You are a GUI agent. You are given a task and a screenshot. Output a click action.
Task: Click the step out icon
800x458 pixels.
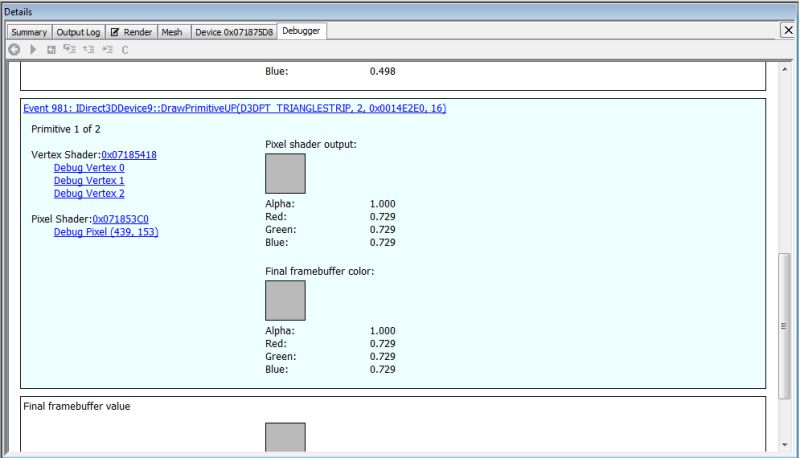pyautogui.click(x=107, y=49)
